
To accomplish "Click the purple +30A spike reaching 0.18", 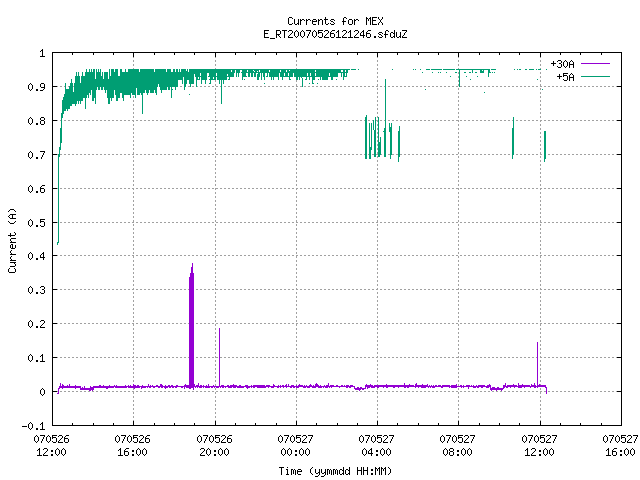I will pyautogui.click(x=220, y=357).
